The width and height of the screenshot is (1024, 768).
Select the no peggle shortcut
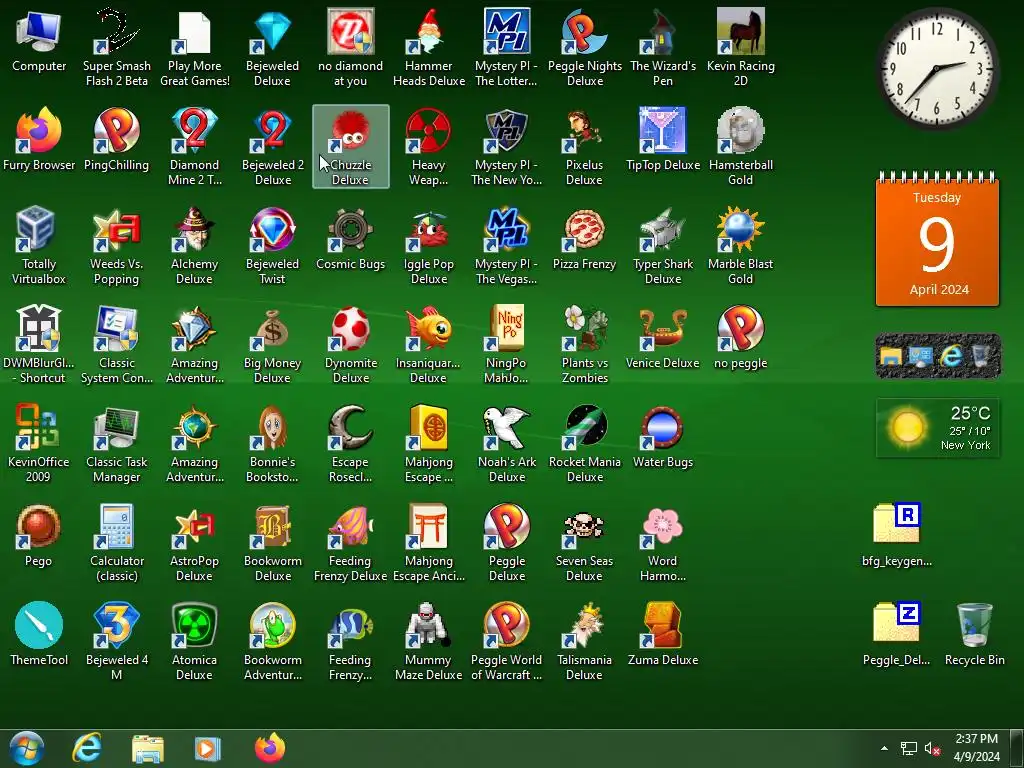741,338
